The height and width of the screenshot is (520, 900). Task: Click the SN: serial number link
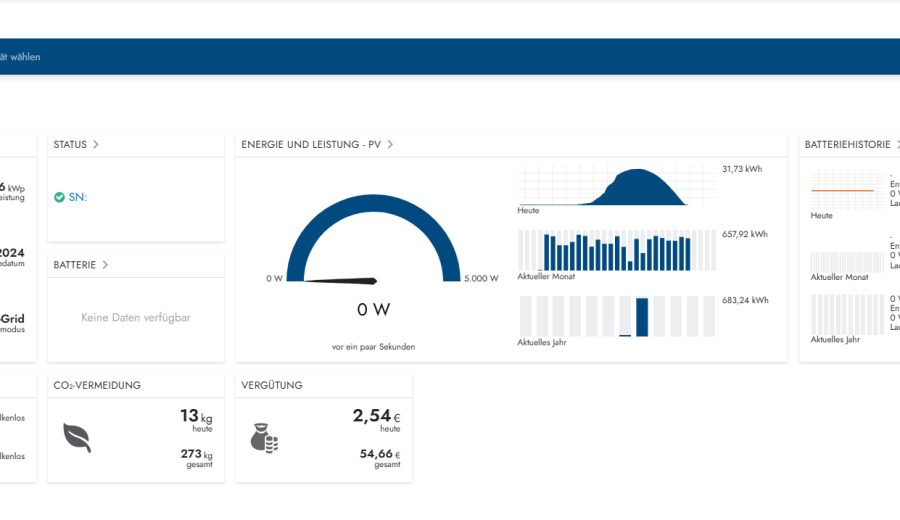pos(77,197)
